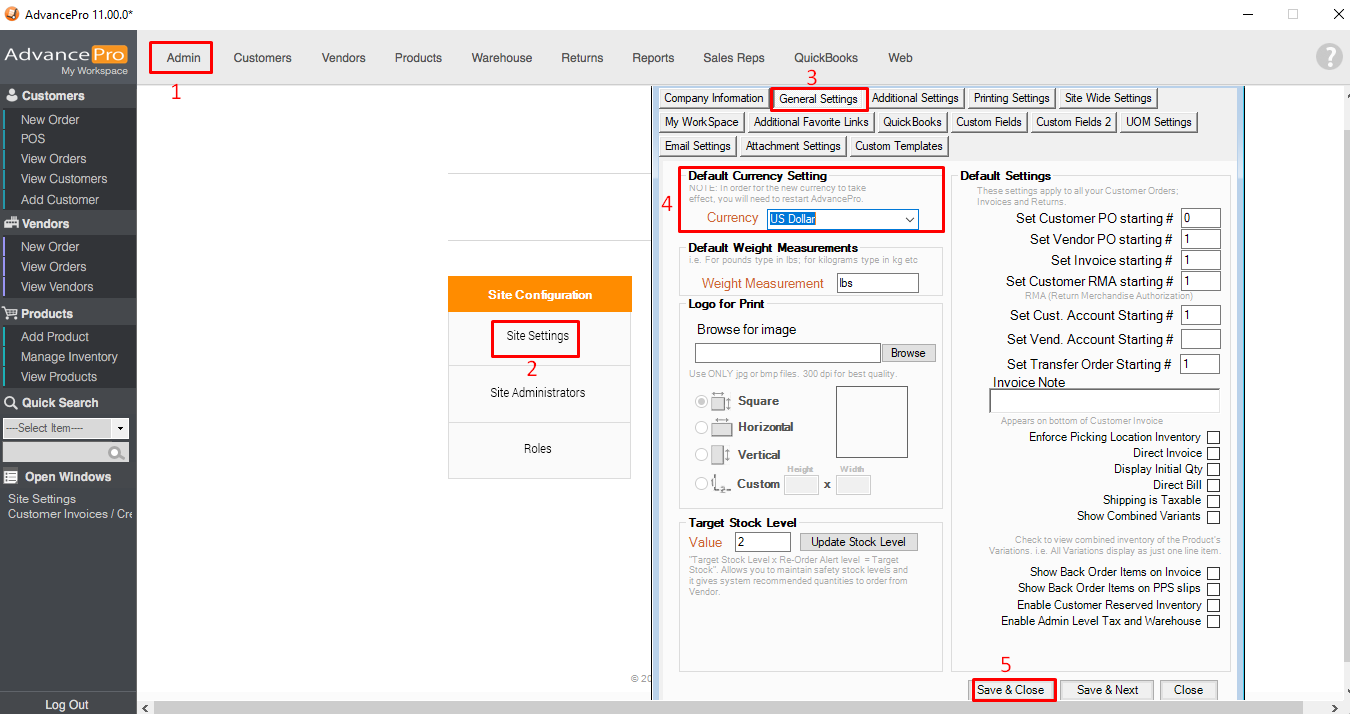Check Shipping is Taxable option
The width and height of the screenshot is (1350, 714).
pyautogui.click(x=1213, y=501)
